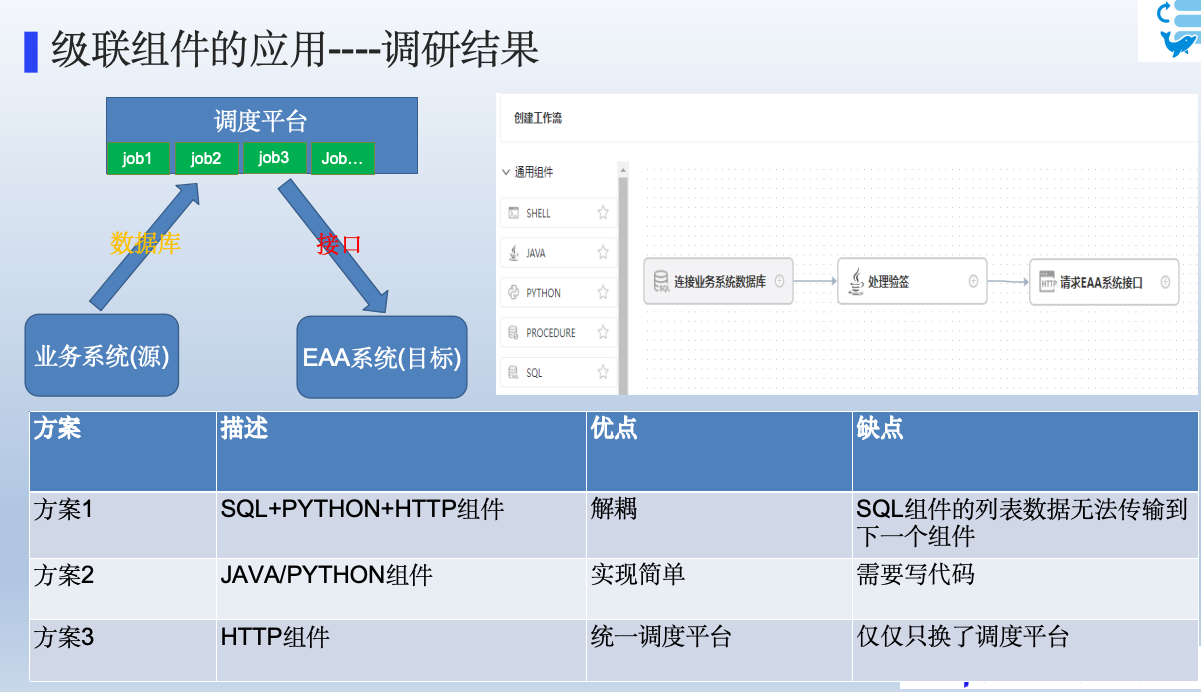Click the green Job… box
This screenshot has height=692, width=1201.
[343, 158]
